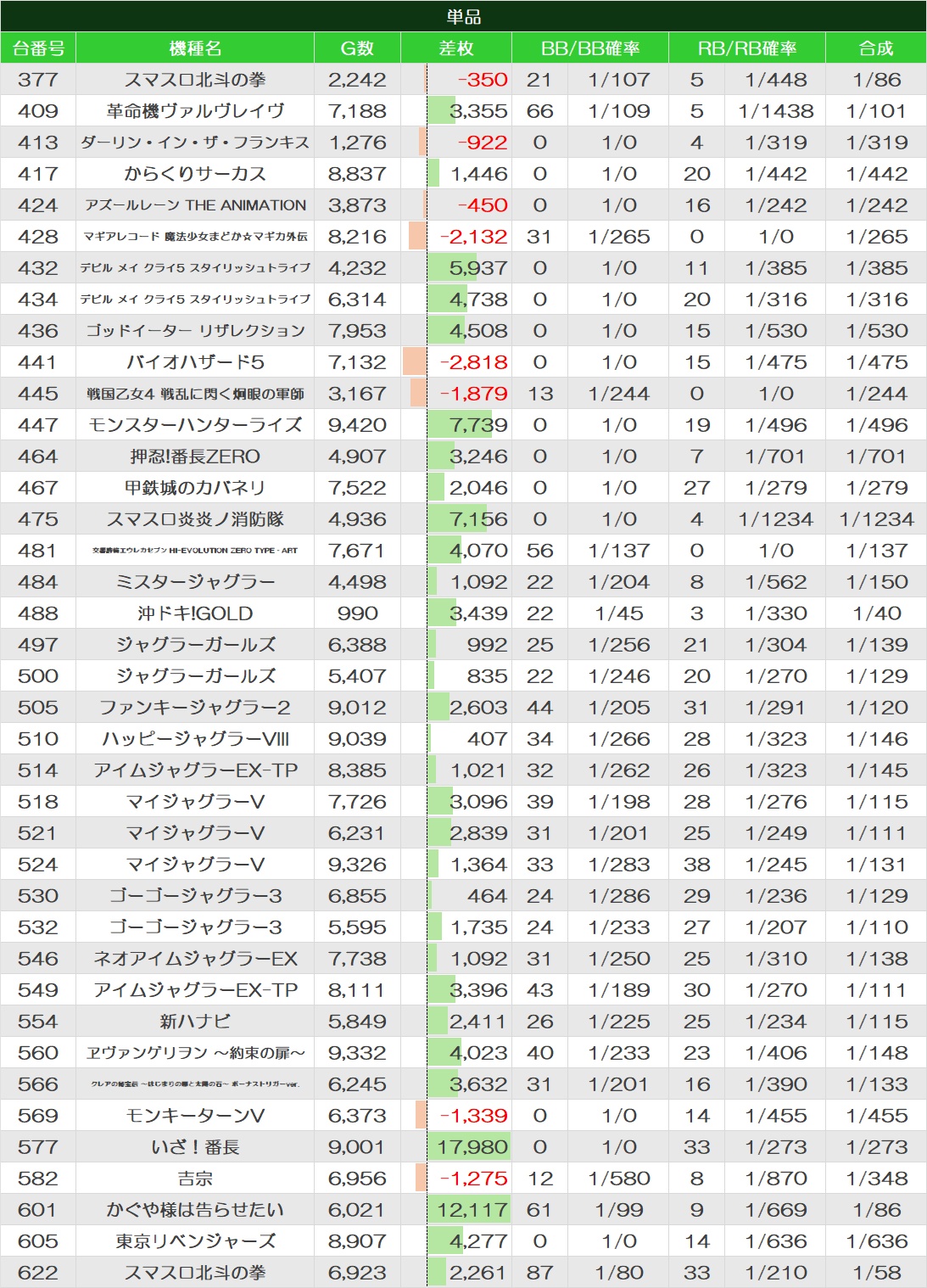Click ヱヴァンゲリヲン ~約束の扉~ name
The height and width of the screenshot is (1288, 927).
(x=195, y=1053)
